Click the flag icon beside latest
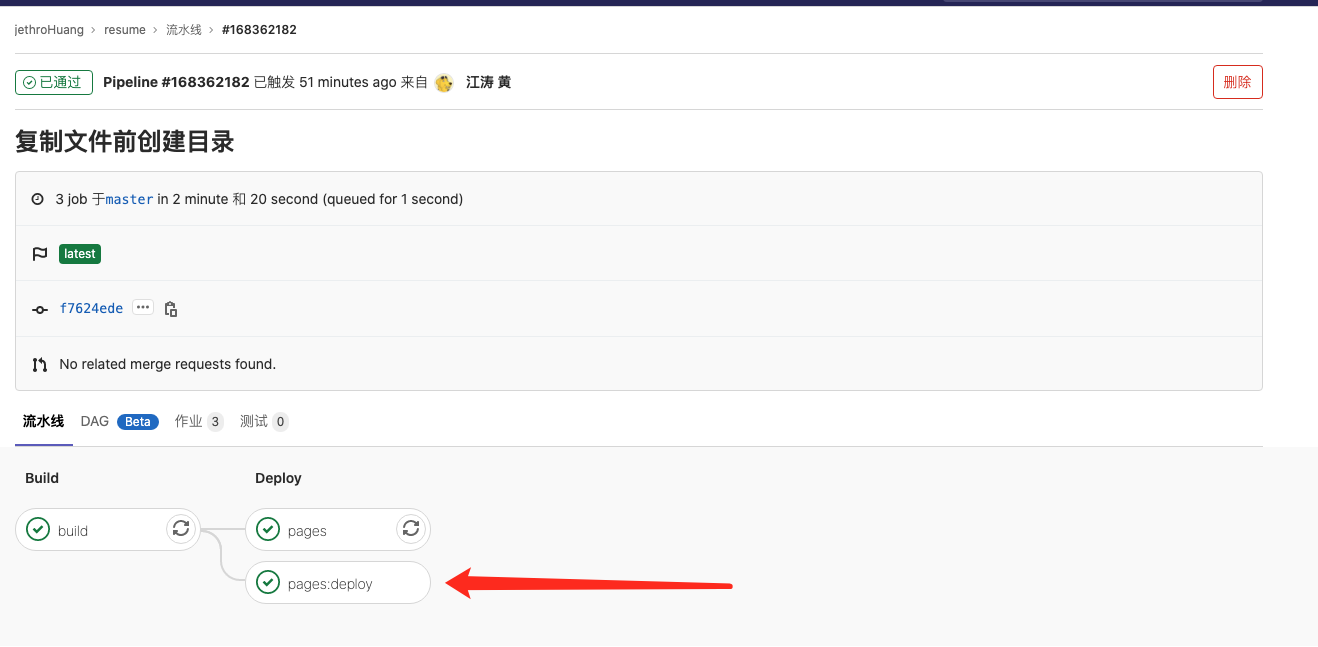 [x=39, y=254]
